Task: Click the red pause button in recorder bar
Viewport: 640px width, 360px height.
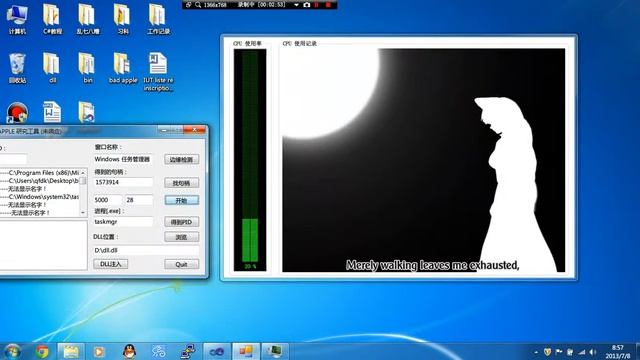Action: click(x=317, y=5)
